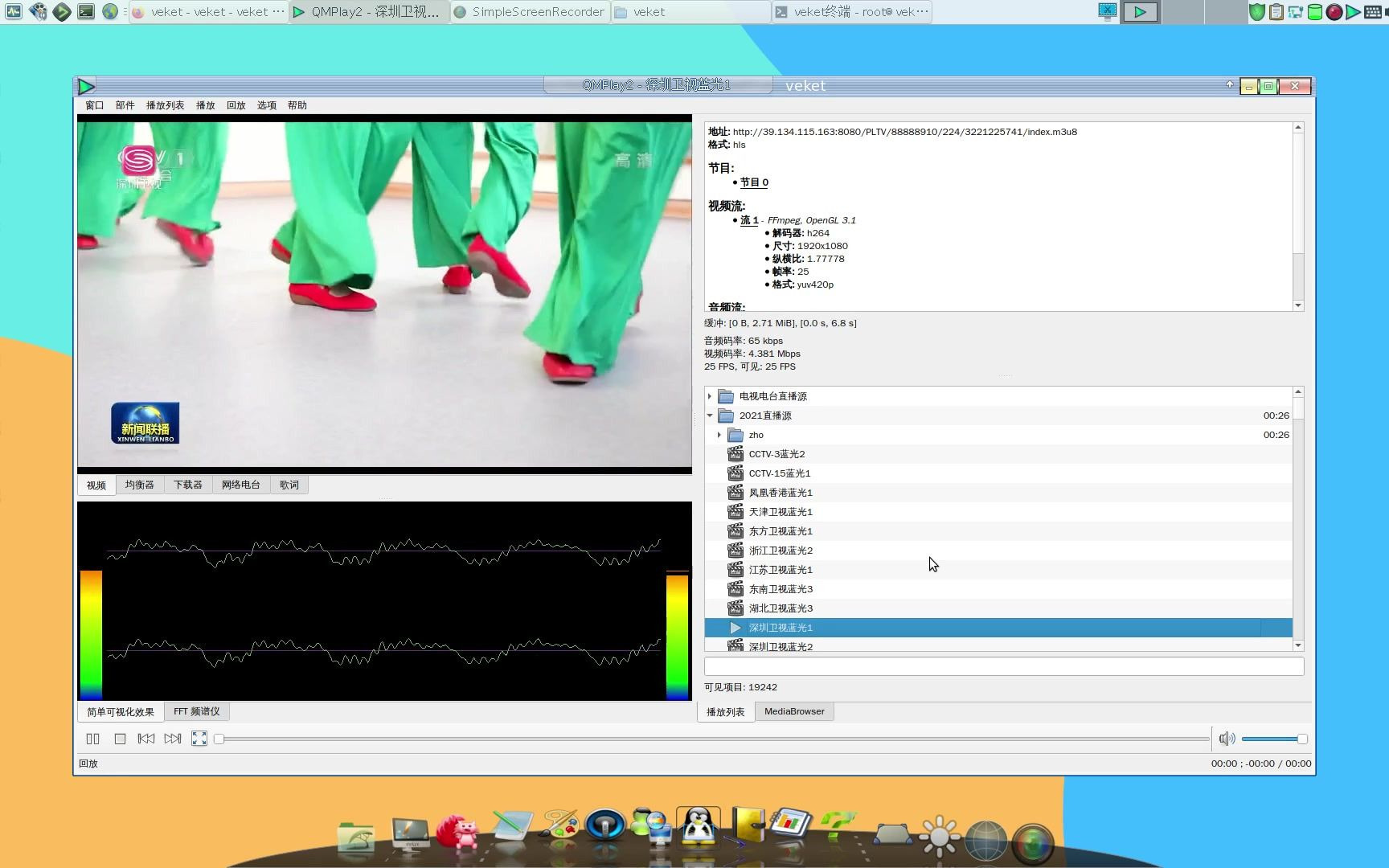Open the 播放 menu
Screen dimensions: 1389x868
[206, 105]
